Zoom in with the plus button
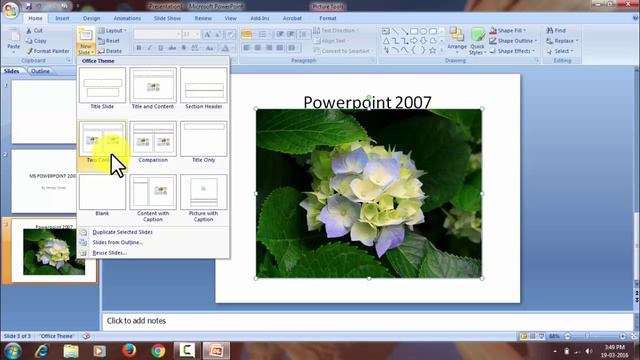Screen dimensions: 640x360 point(622,336)
